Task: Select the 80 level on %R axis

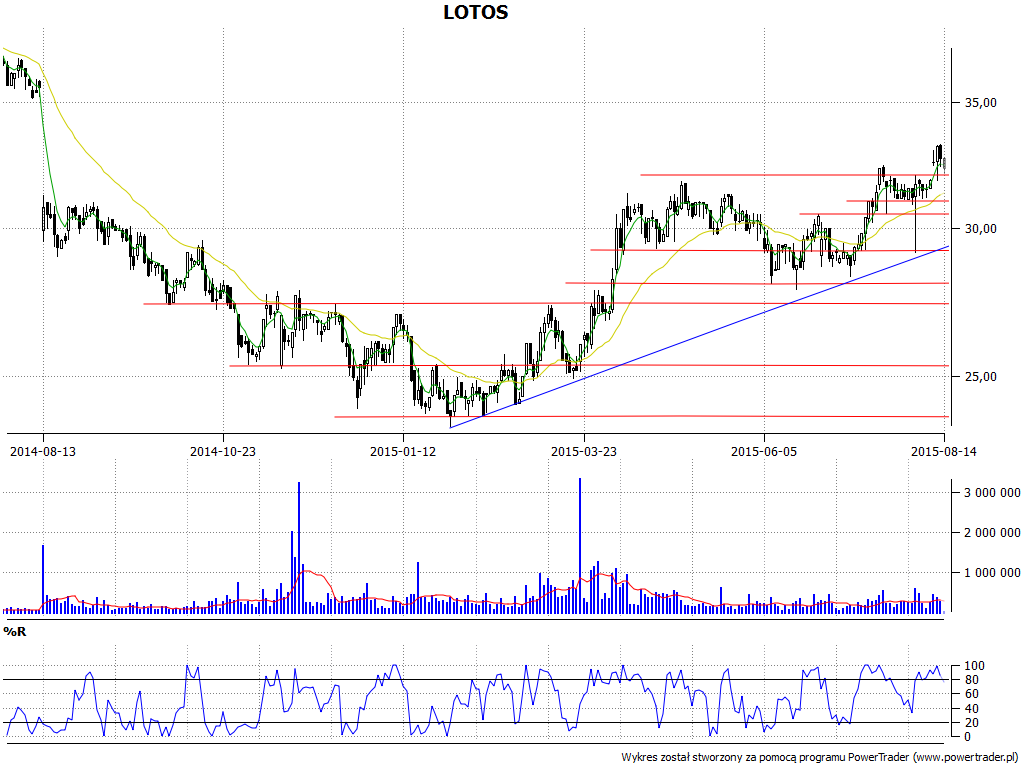Action: pos(971,680)
